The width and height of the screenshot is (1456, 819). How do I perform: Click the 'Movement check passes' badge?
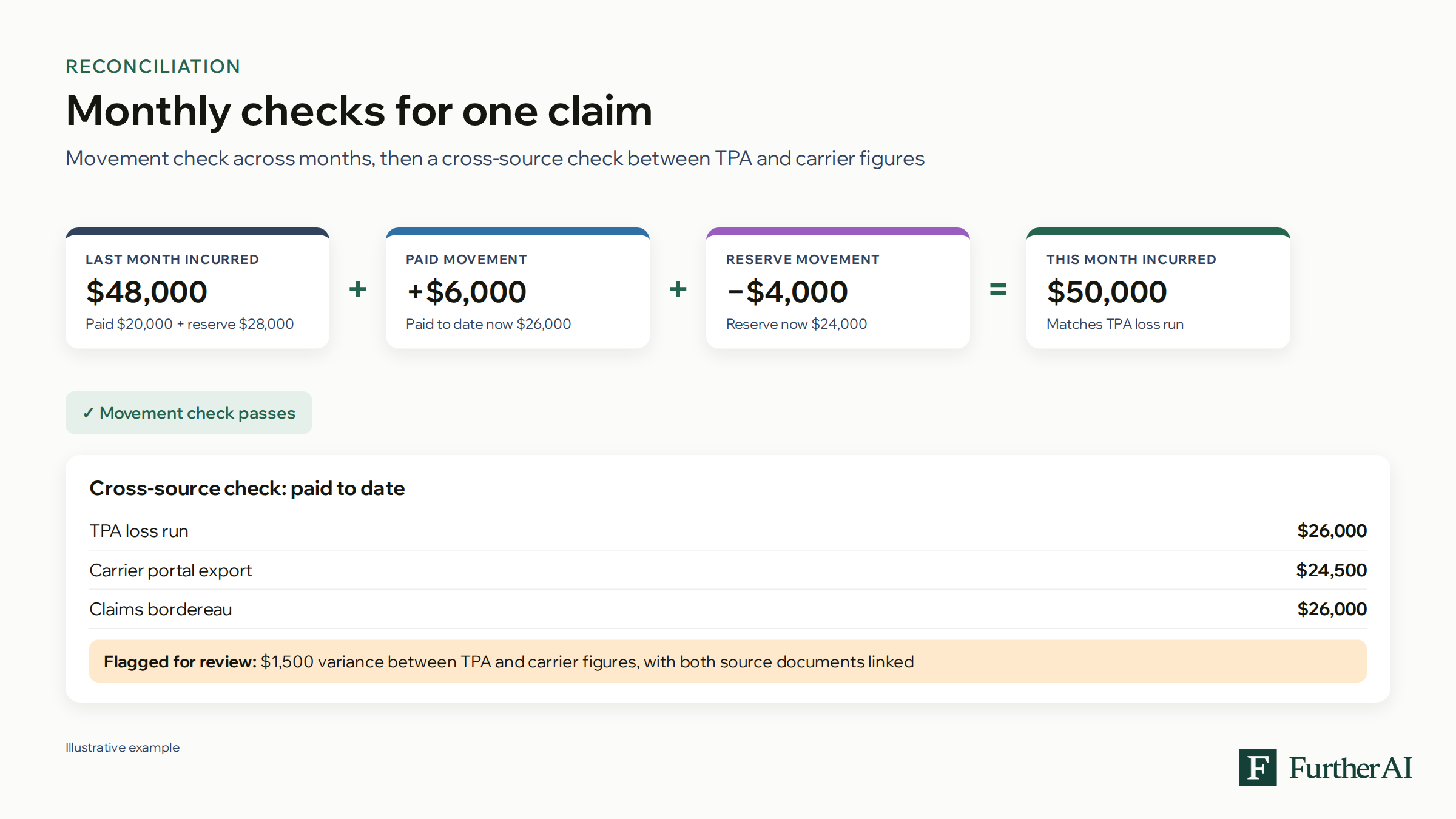click(189, 413)
